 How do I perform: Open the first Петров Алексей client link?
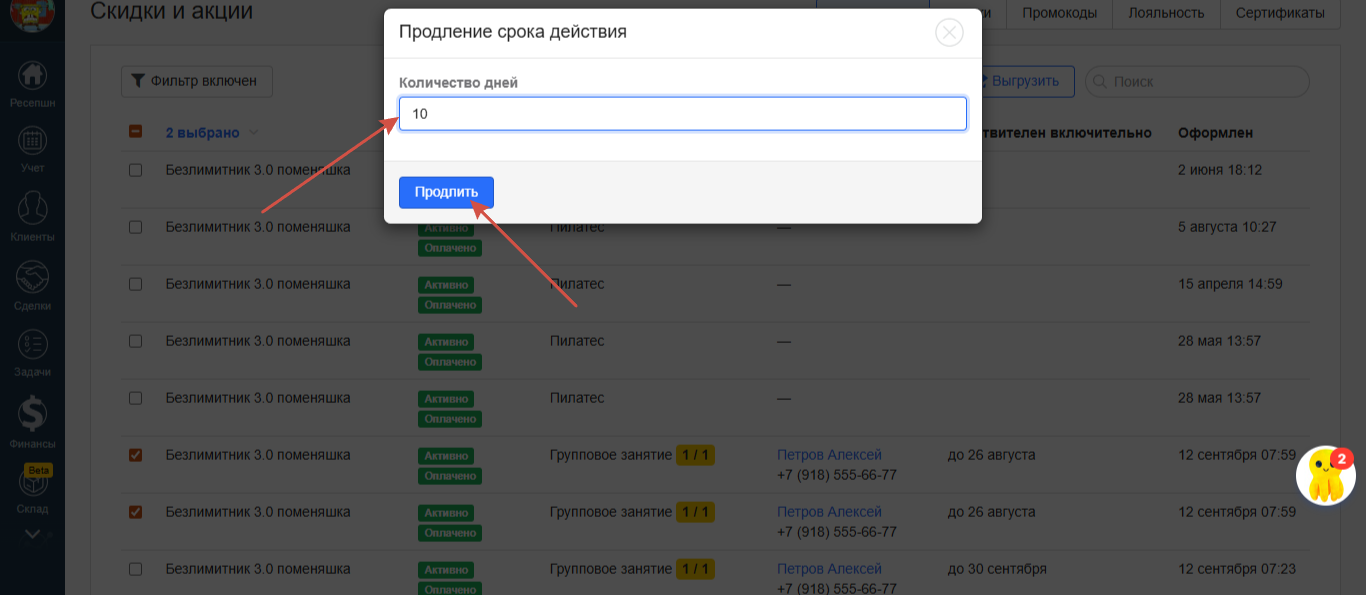pos(829,455)
